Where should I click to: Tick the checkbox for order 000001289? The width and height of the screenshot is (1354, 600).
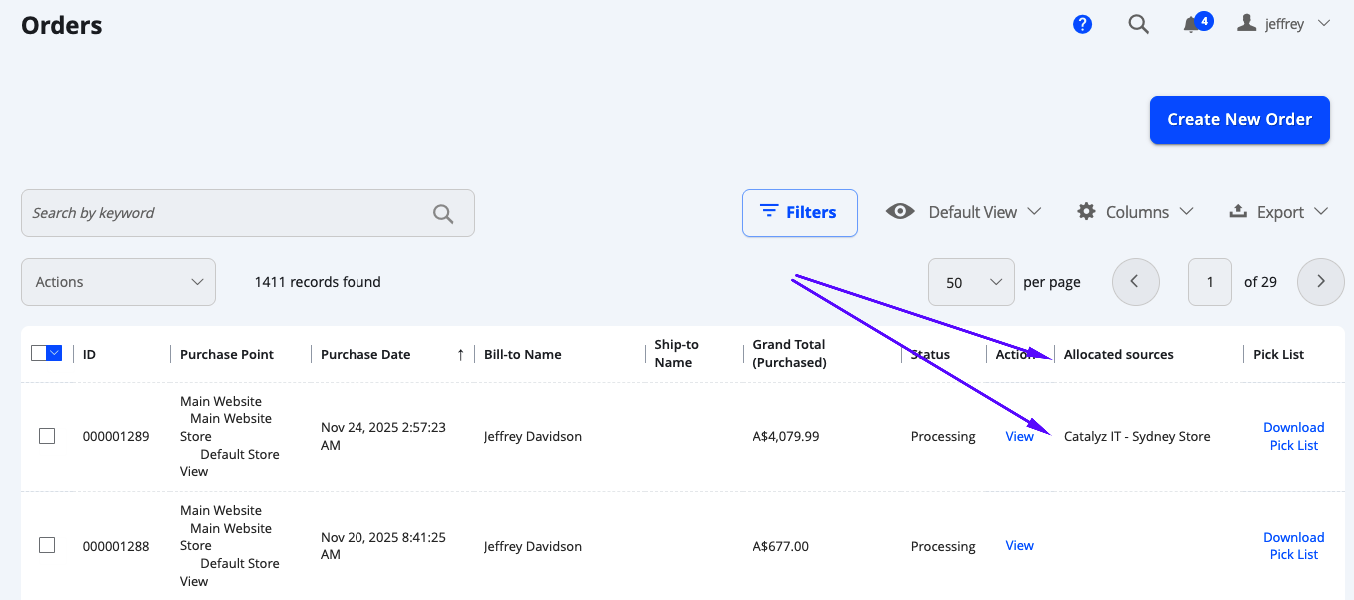(47, 436)
